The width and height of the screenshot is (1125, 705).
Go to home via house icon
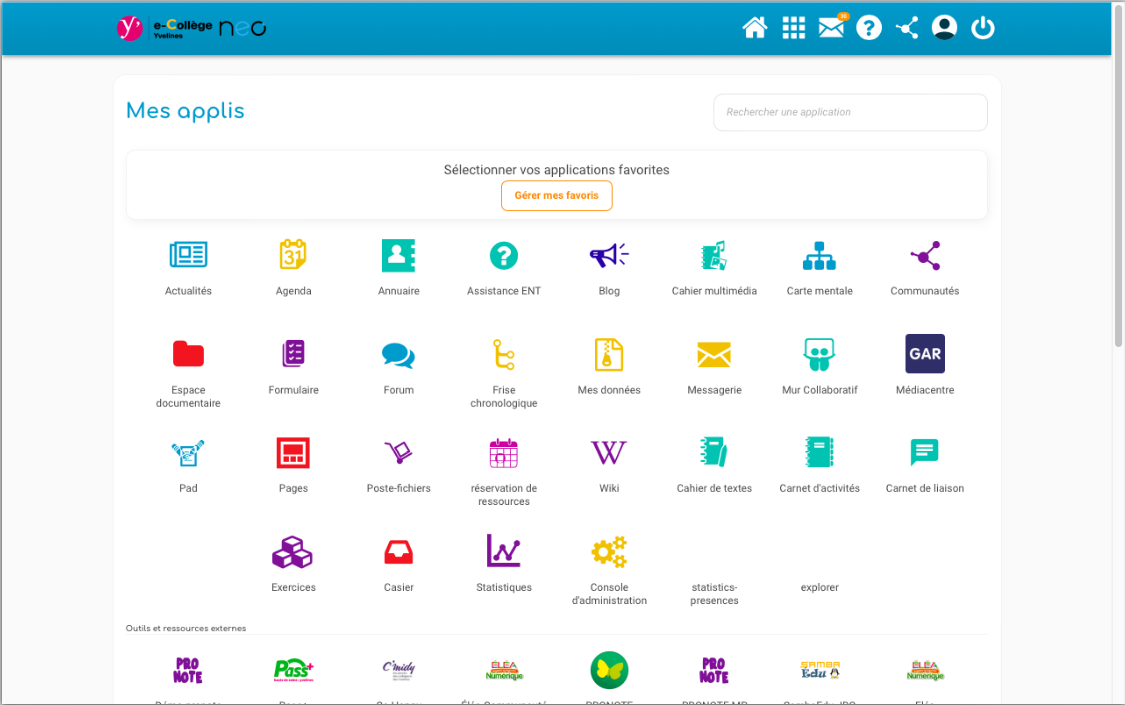click(755, 28)
